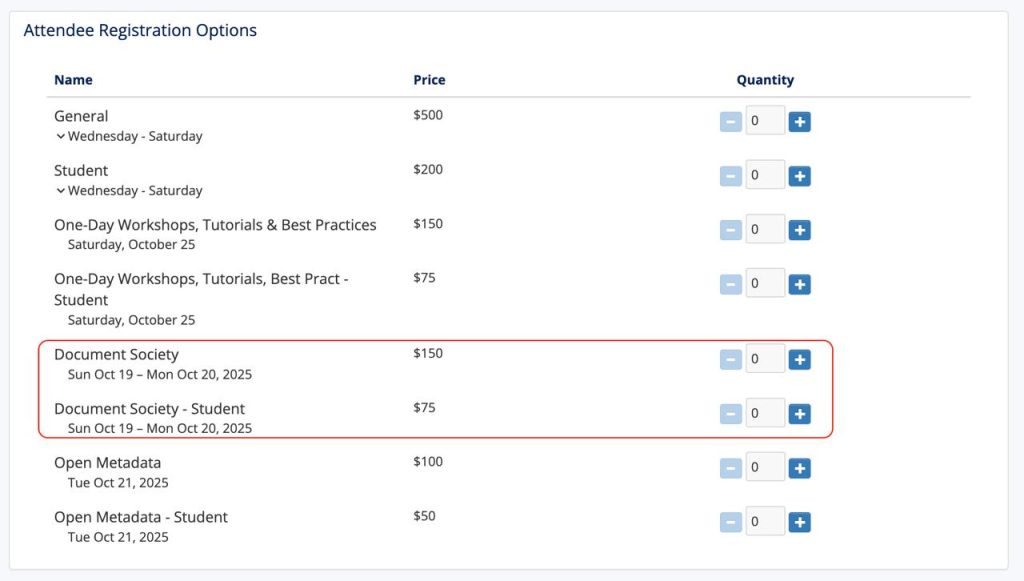Decrease Document Society quantity
The width and height of the screenshot is (1024, 581).
731,359
